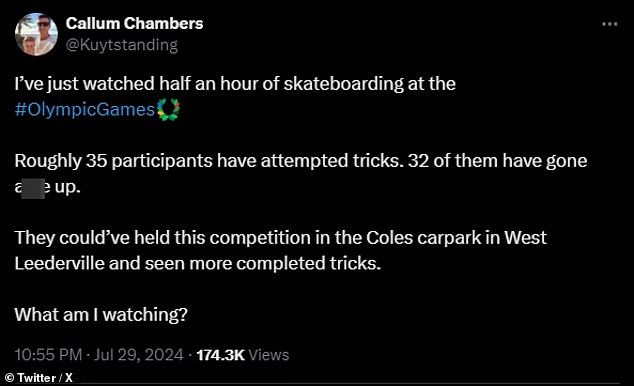Follow the #OlympicGames hashtag
The image size is (634, 386).
[85, 110]
